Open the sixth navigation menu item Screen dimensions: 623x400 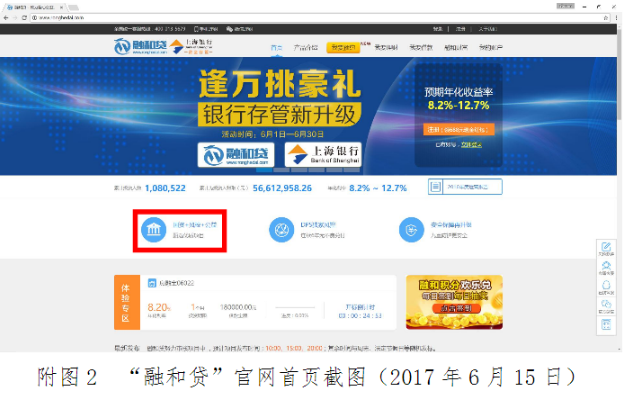tap(456, 48)
